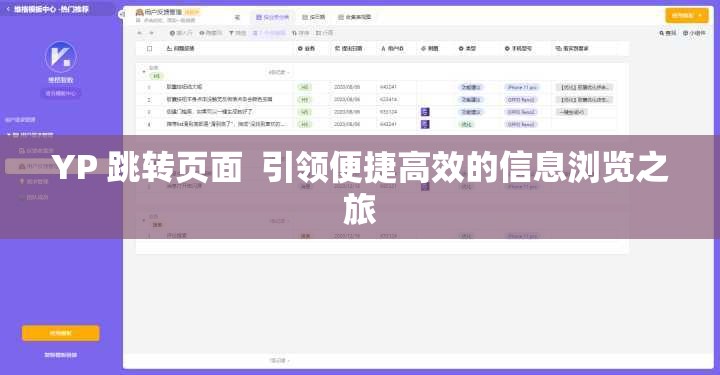Open the pill button under the logo
720x375 pixels.
click(x=61, y=93)
